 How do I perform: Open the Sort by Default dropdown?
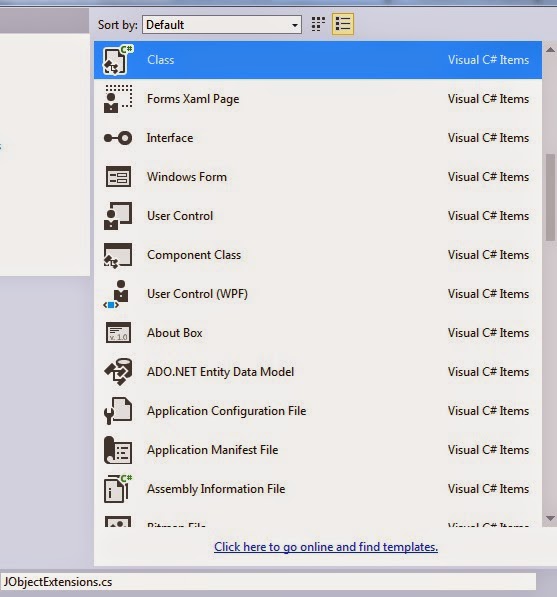[222, 25]
